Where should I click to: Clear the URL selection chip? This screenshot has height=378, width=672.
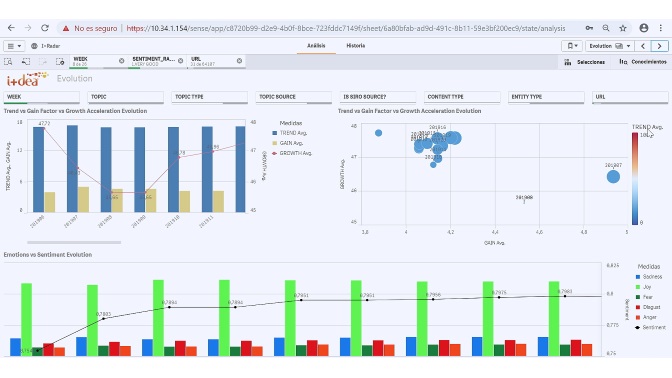(x=239, y=61)
